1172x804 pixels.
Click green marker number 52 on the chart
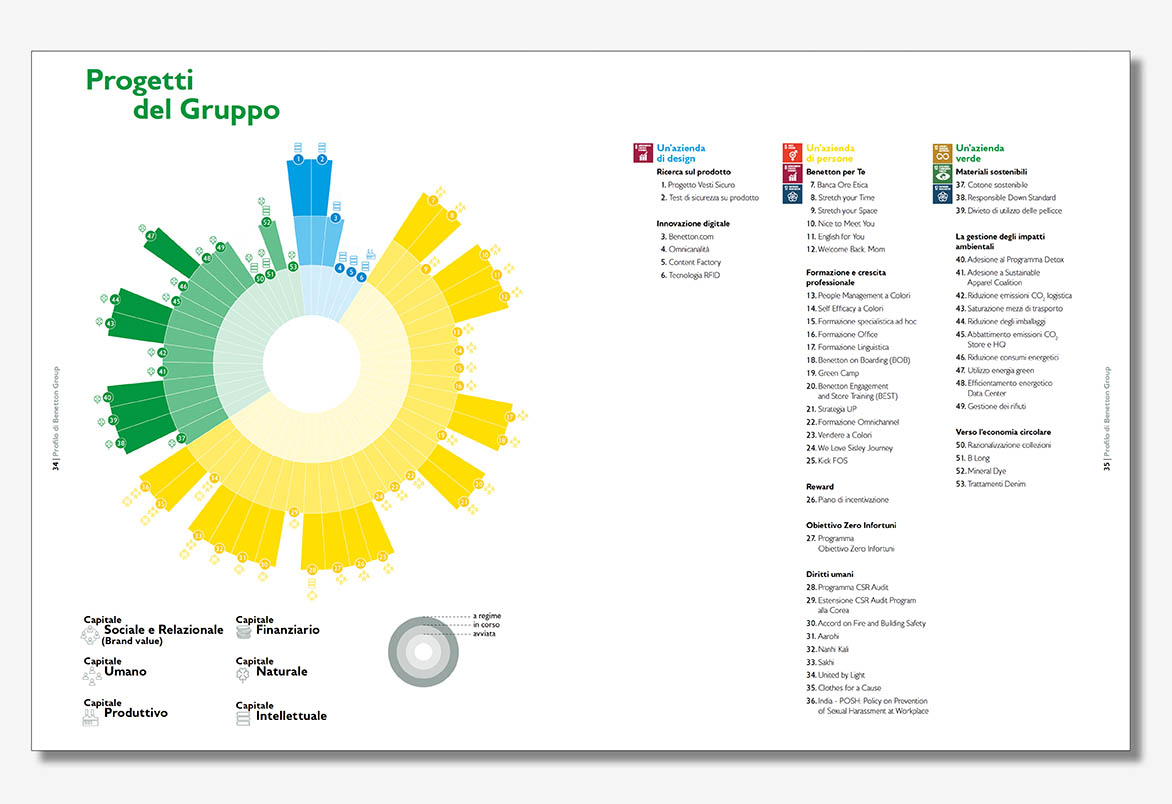point(267,223)
